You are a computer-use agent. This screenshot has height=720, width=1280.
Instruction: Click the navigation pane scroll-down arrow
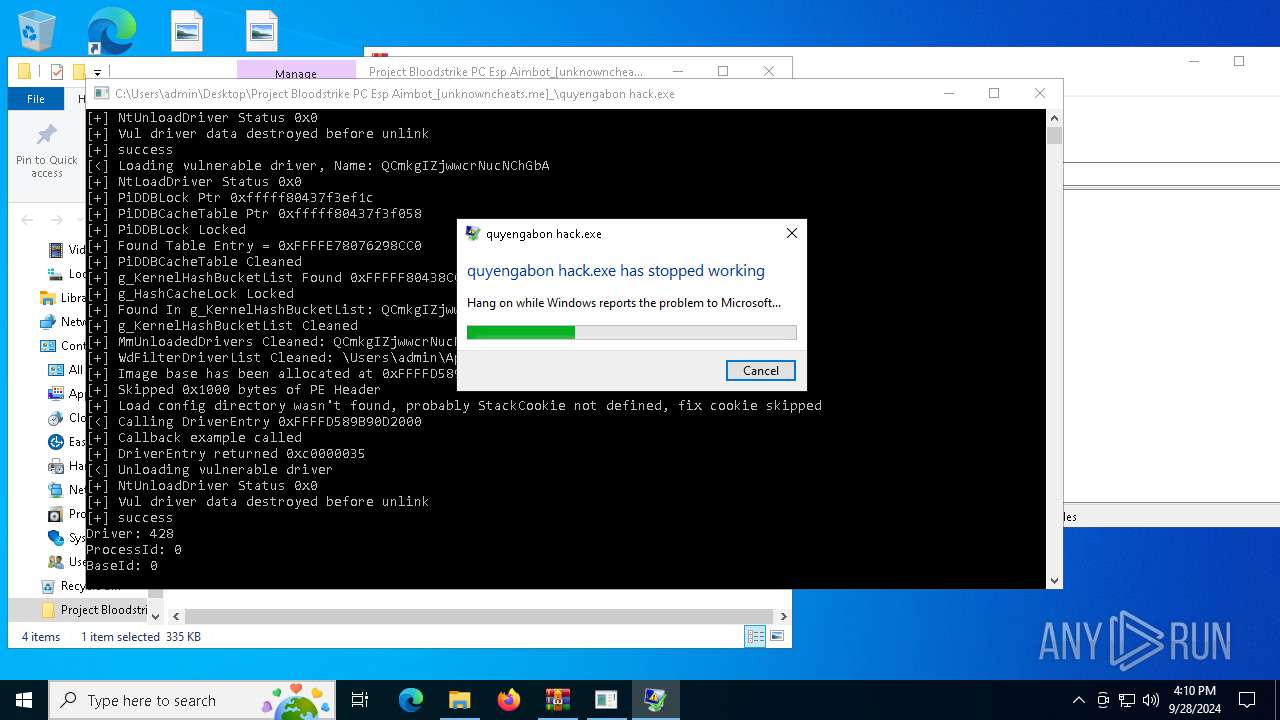coord(155,616)
